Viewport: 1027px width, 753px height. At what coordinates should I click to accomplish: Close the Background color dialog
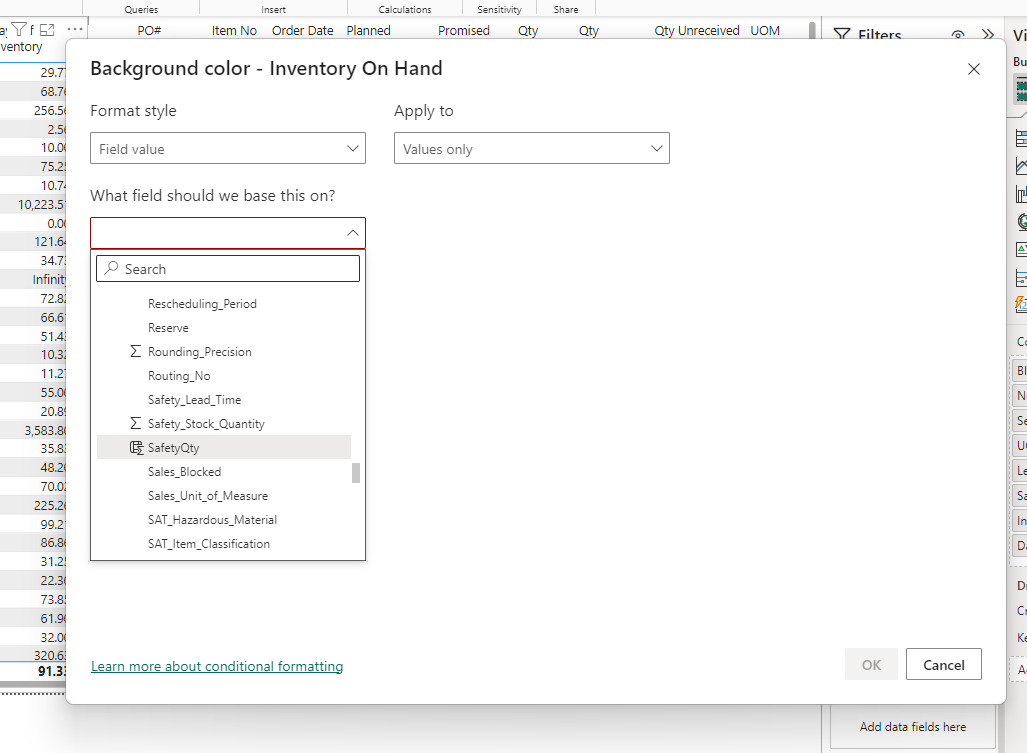pos(973,69)
